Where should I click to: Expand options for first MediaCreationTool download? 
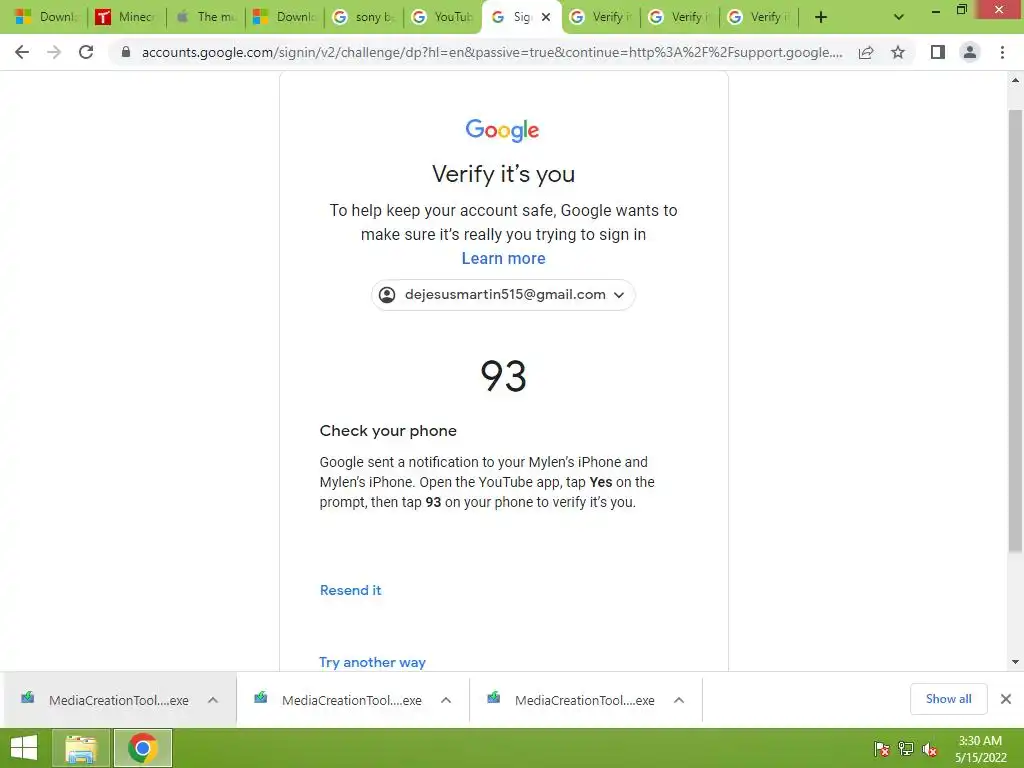click(x=213, y=700)
